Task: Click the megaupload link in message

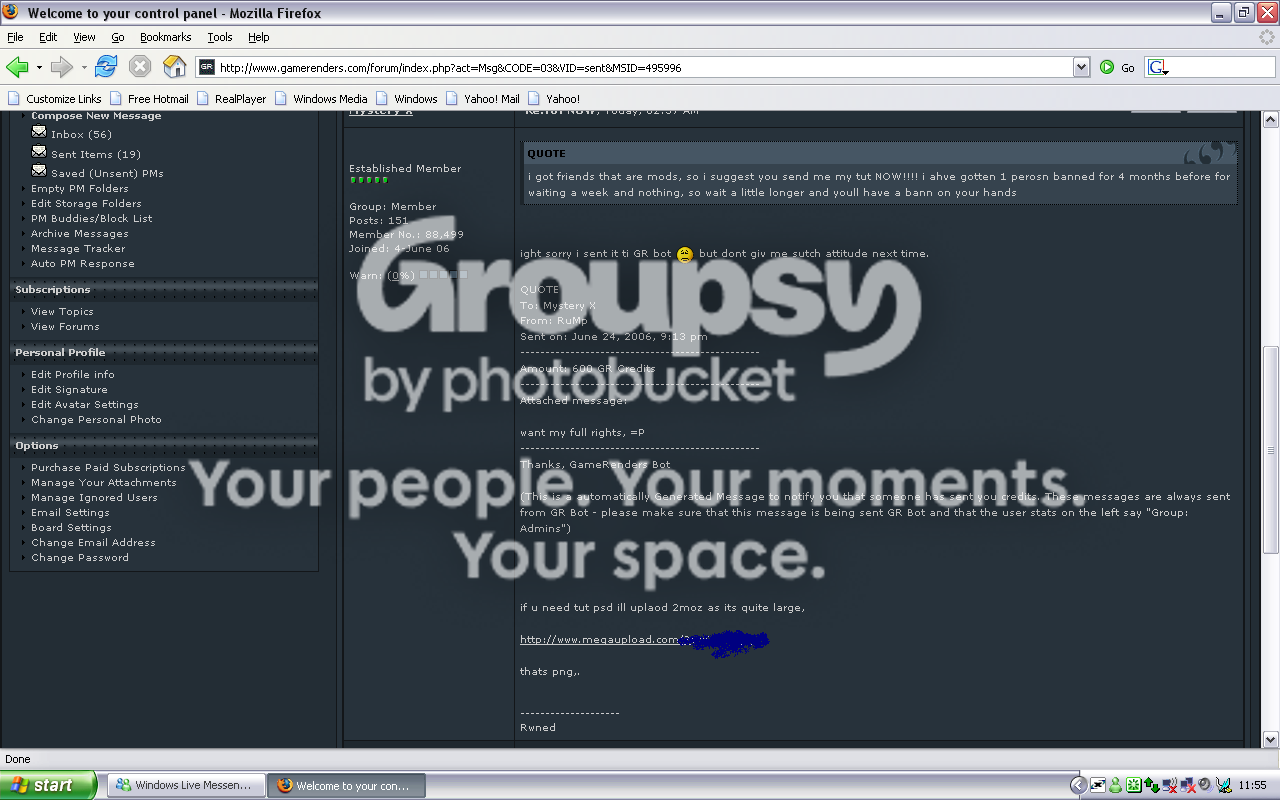Action: point(600,640)
